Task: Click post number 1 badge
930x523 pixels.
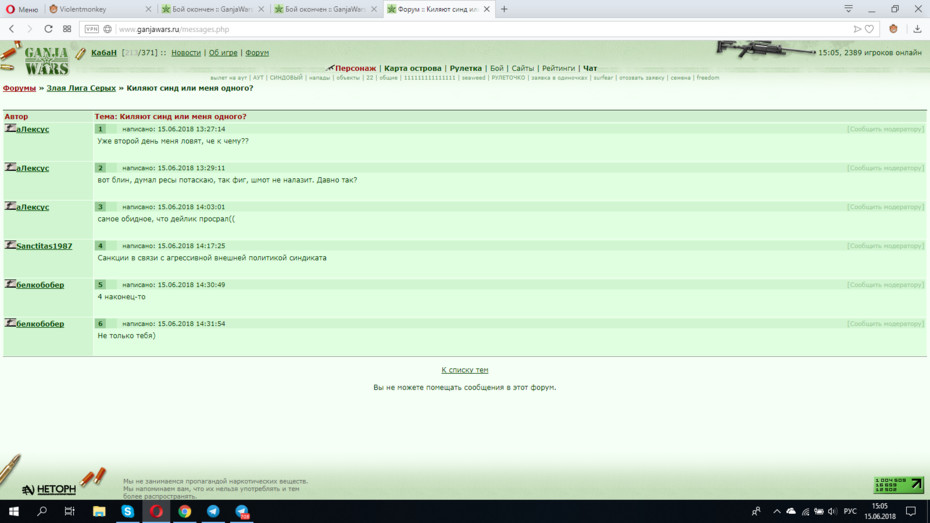Action: [x=100, y=129]
